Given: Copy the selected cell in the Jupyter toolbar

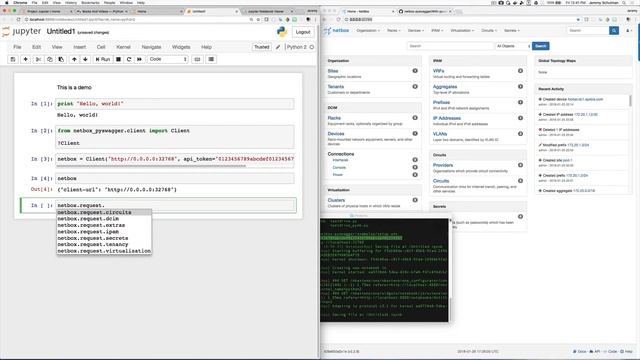Looking at the screenshot, I should [50, 59].
